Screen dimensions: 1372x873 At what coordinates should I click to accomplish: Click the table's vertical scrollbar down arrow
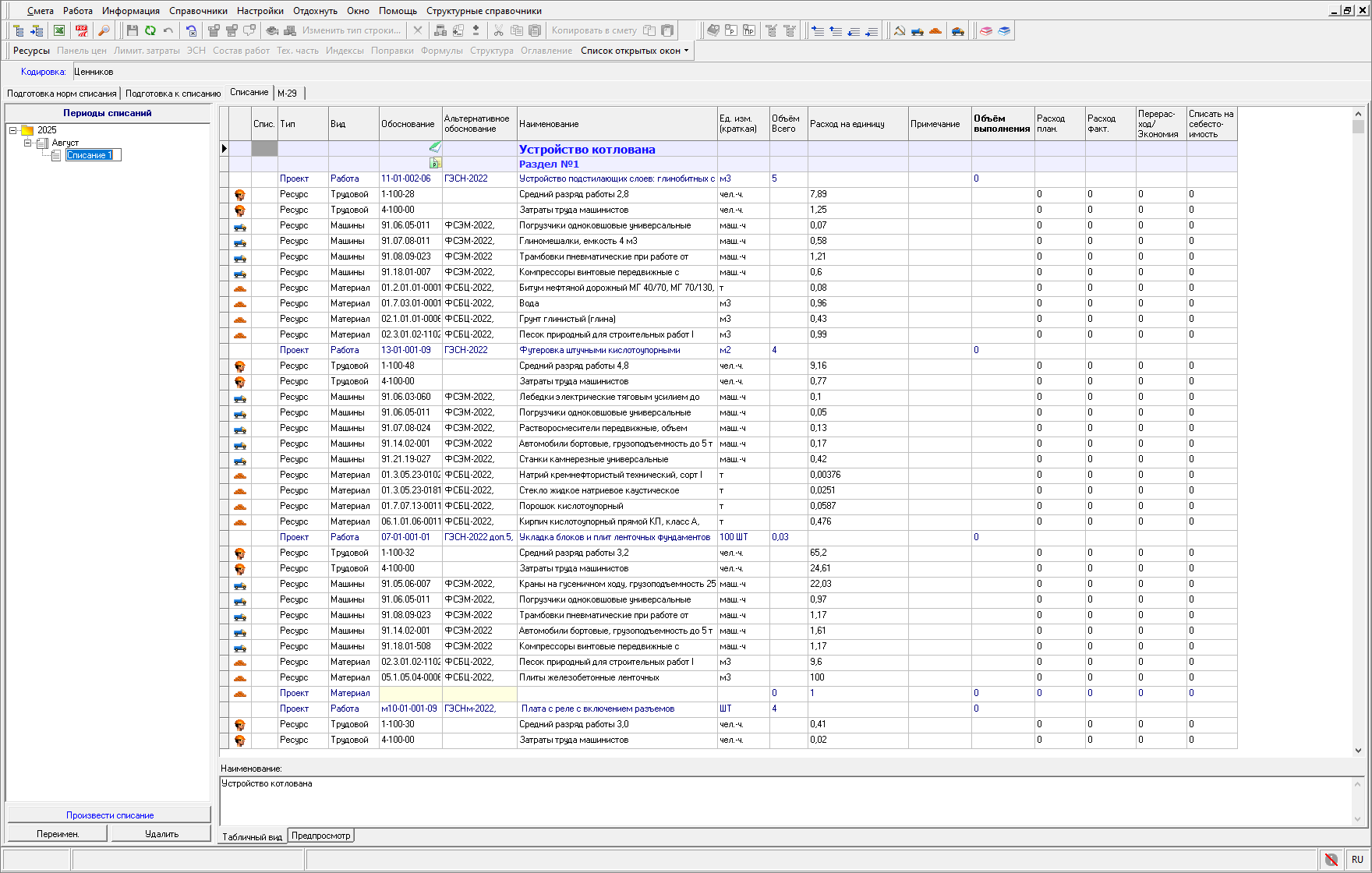pos(1358,751)
